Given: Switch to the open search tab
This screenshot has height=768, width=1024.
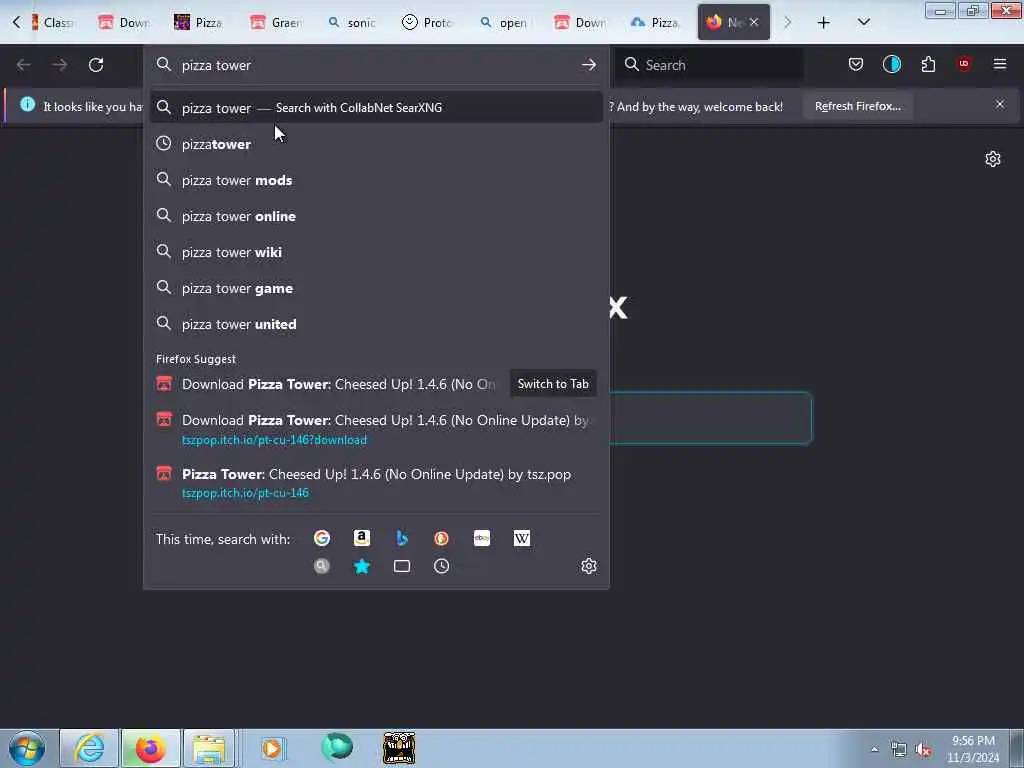Looking at the screenshot, I should pyautogui.click(x=504, y=22).
